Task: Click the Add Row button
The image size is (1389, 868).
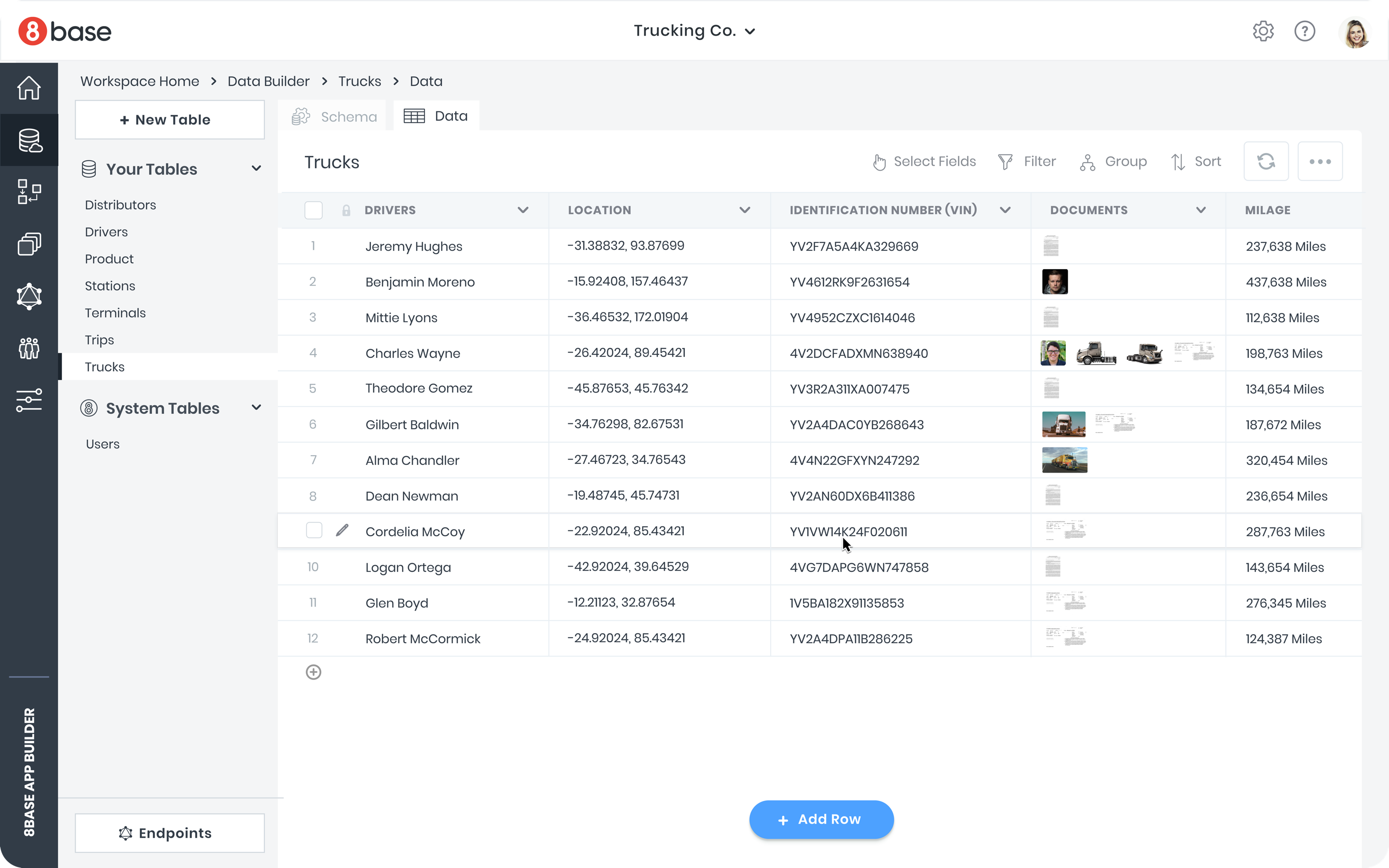Action: 821,819
